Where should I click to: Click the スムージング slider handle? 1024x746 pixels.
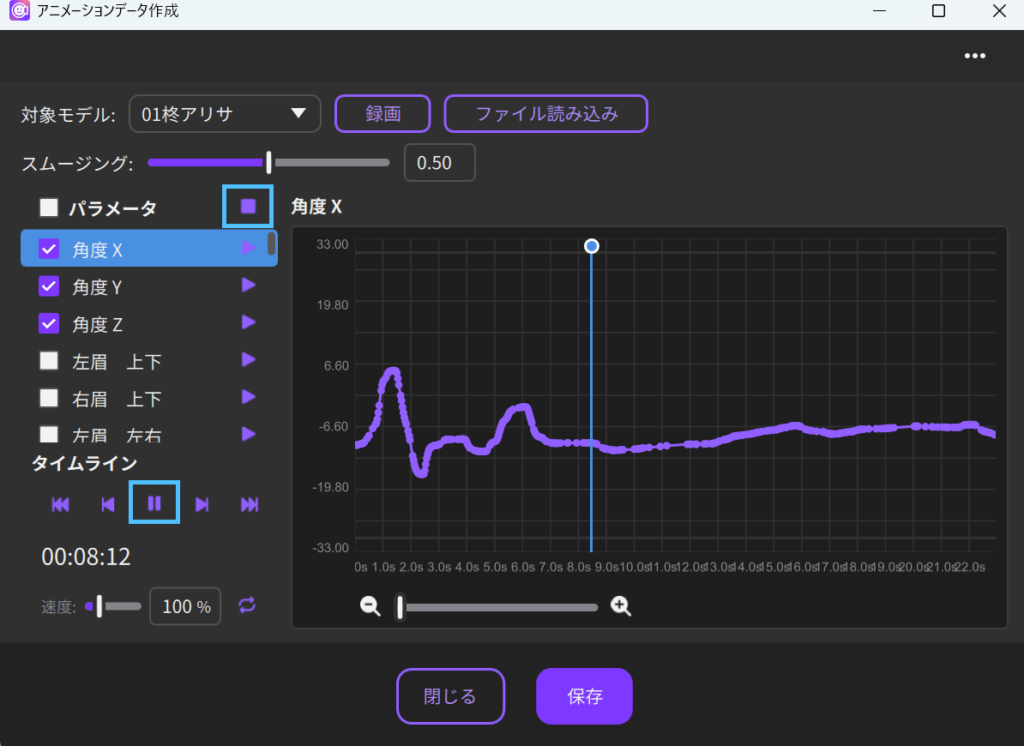pyautogui.click(x=269, y=162)
